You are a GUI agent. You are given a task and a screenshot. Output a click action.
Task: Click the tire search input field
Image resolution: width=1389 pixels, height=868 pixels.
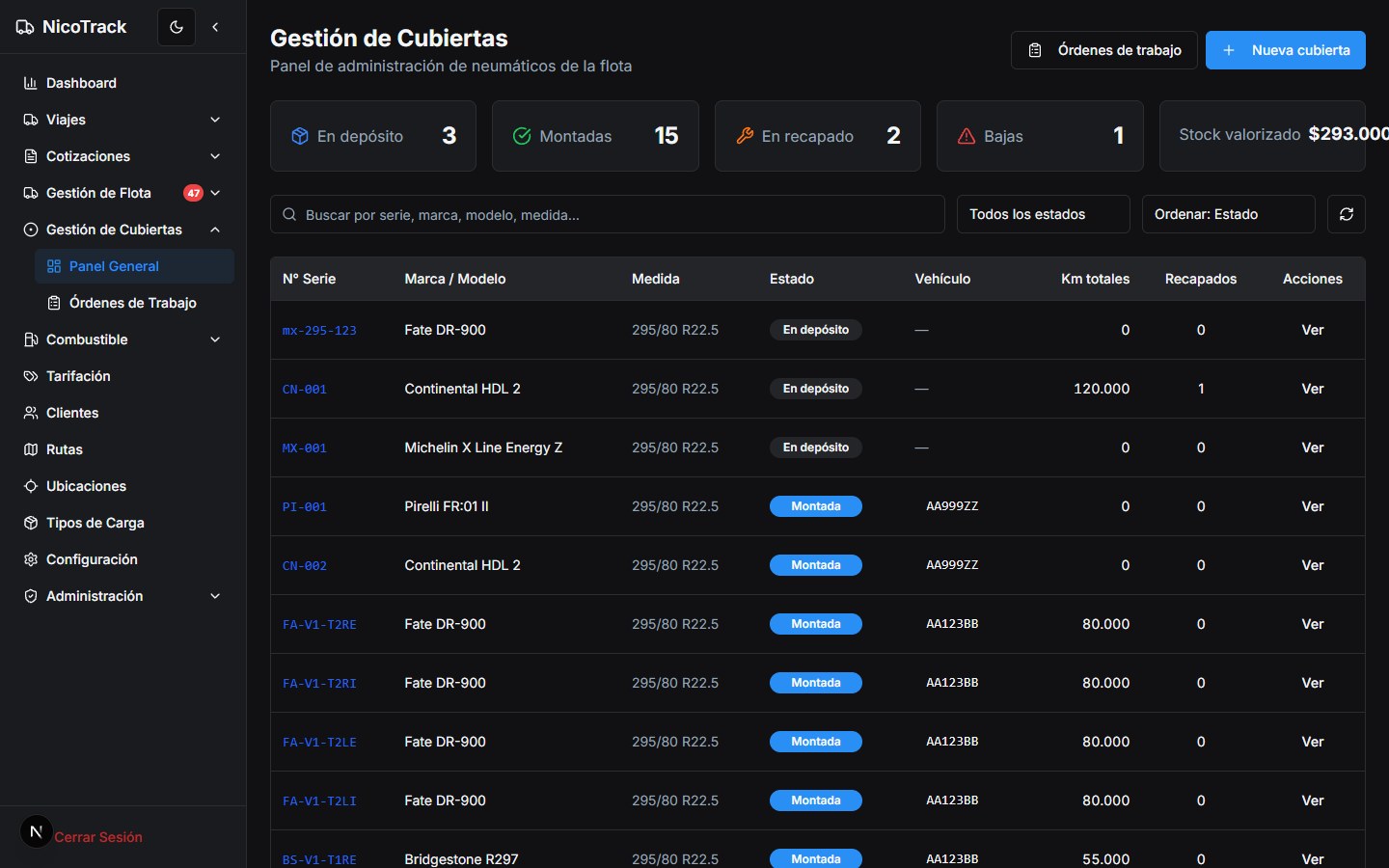point(608,214)
